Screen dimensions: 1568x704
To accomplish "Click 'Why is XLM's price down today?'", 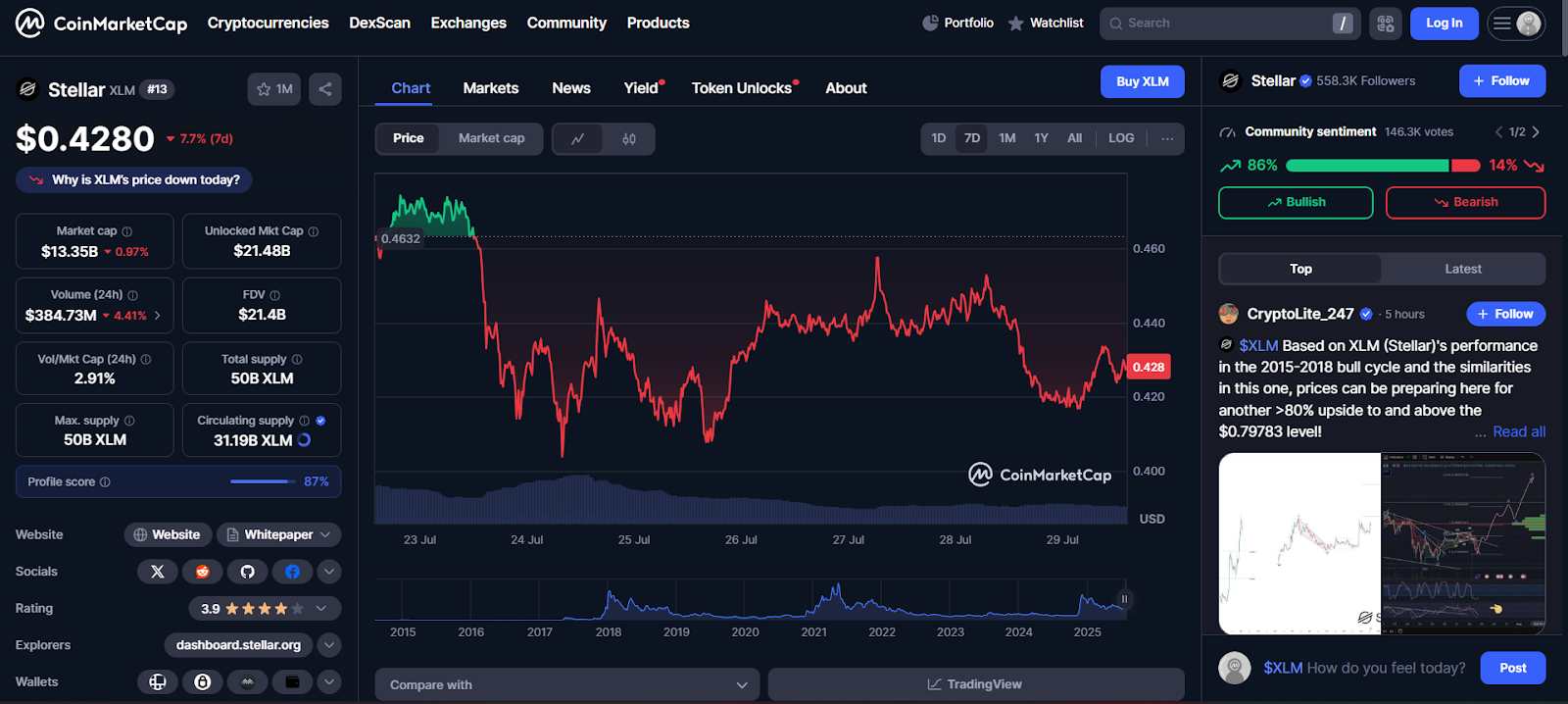I will pos(134,179).
